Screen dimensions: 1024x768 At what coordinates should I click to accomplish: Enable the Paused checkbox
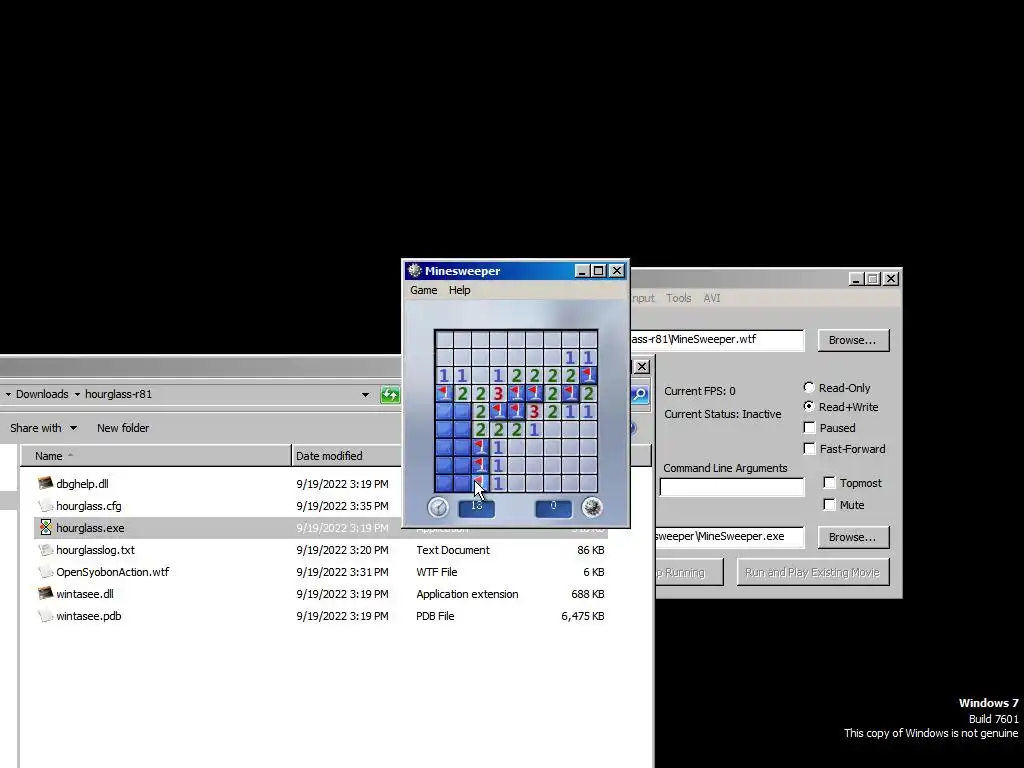click(809, 428)
